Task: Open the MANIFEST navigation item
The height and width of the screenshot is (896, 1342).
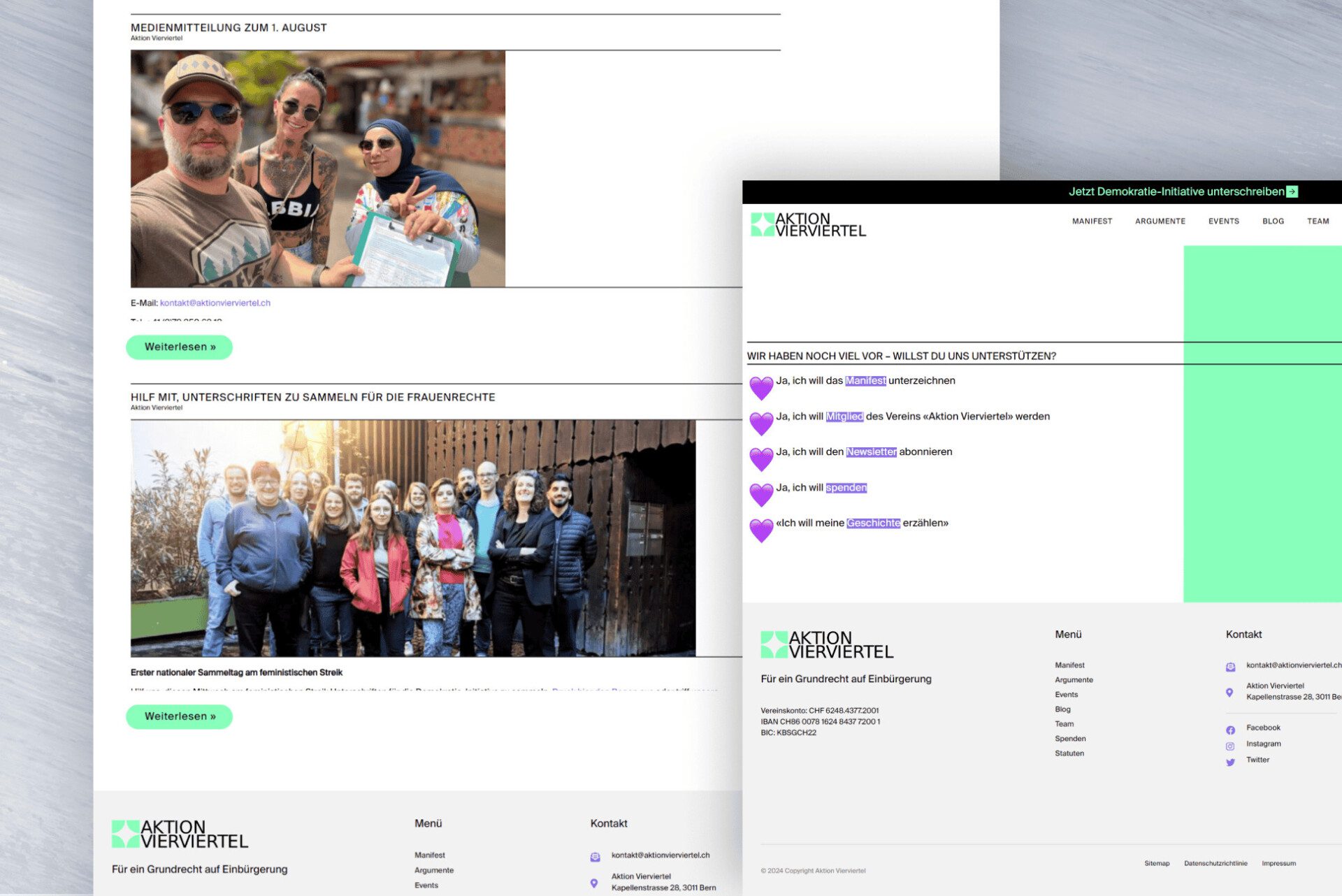Action: point(1092,222)
